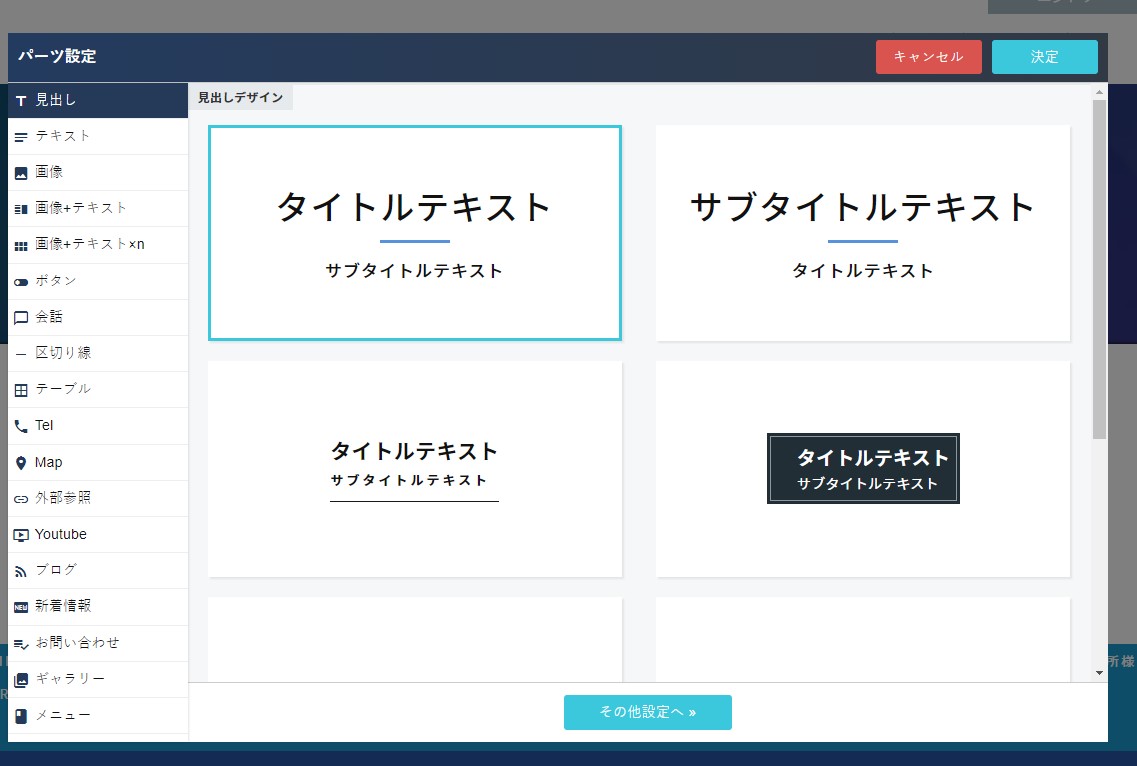Image resolution: width=1137 pixels, height=766 pixels.
Task: Confirm settings with the 決定 button
Action: 1044,57
